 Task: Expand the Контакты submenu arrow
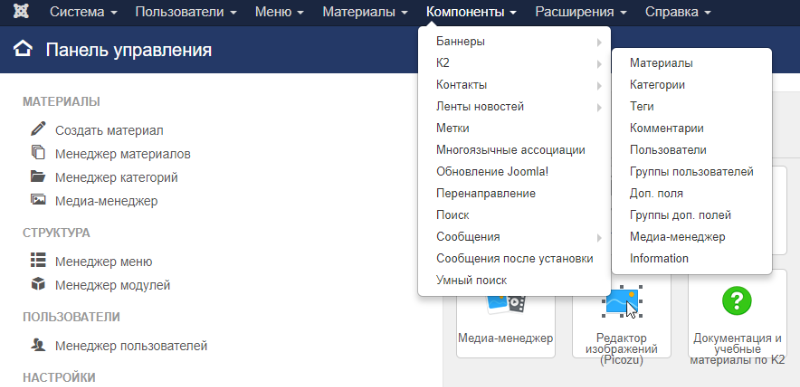[599, 86]
